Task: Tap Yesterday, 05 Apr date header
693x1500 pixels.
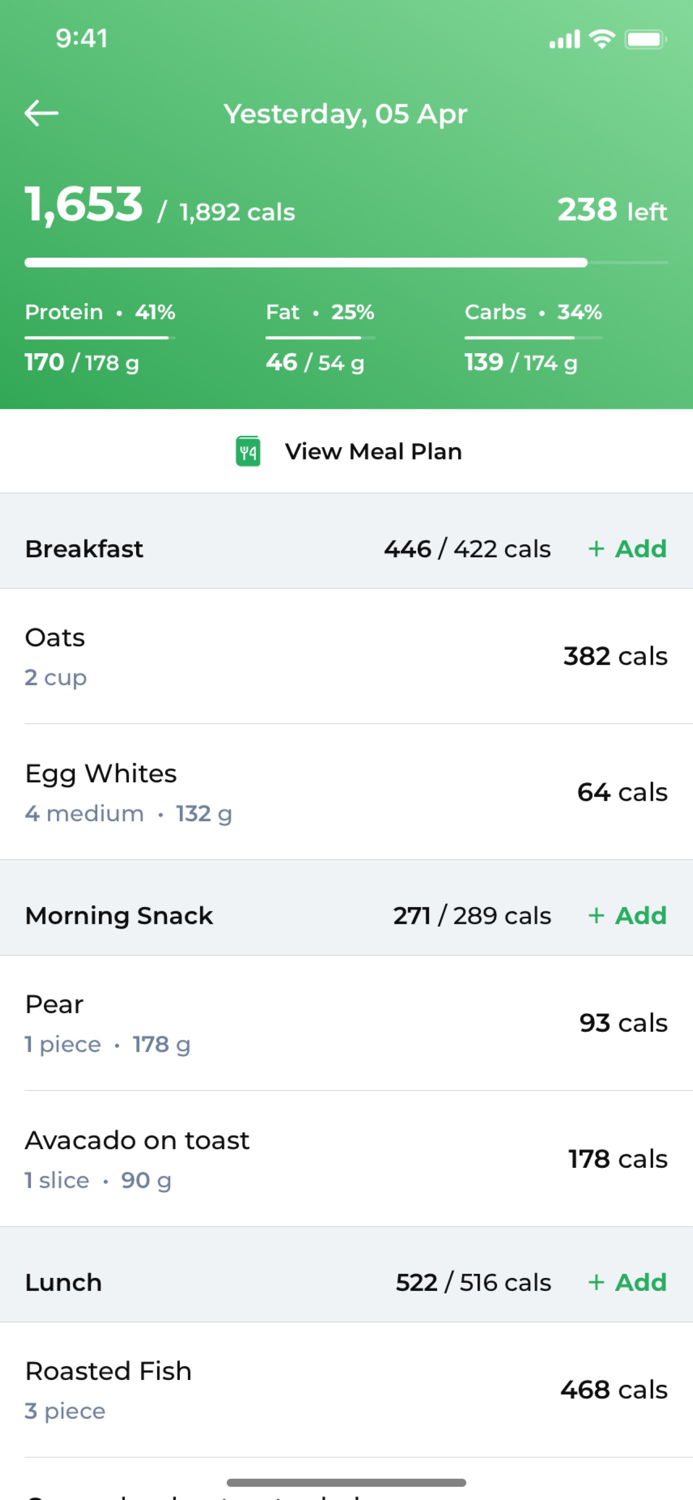Action: (x=346, y=113)
